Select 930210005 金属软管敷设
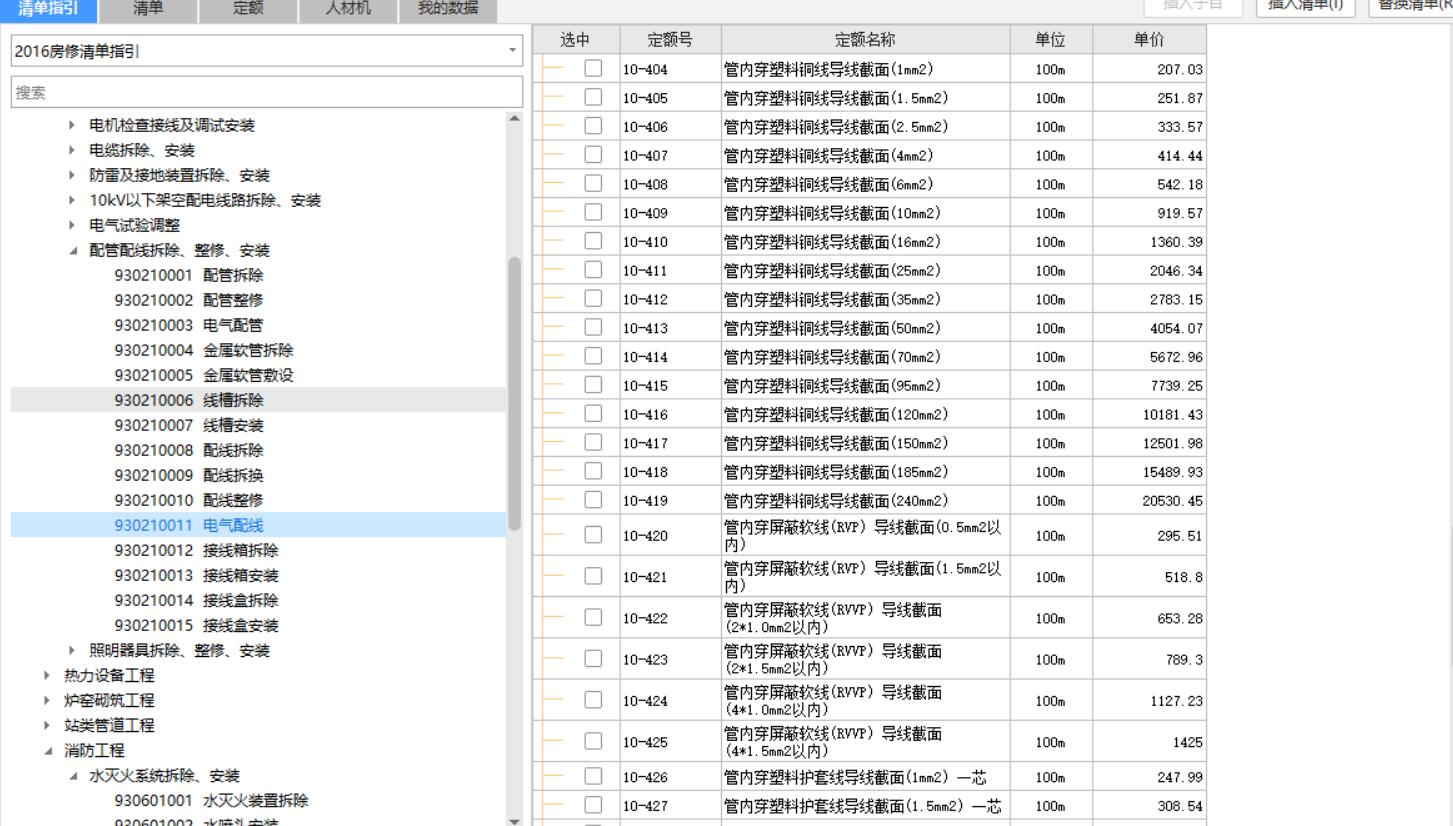1453x826 pixels. [x=204, y=375]
